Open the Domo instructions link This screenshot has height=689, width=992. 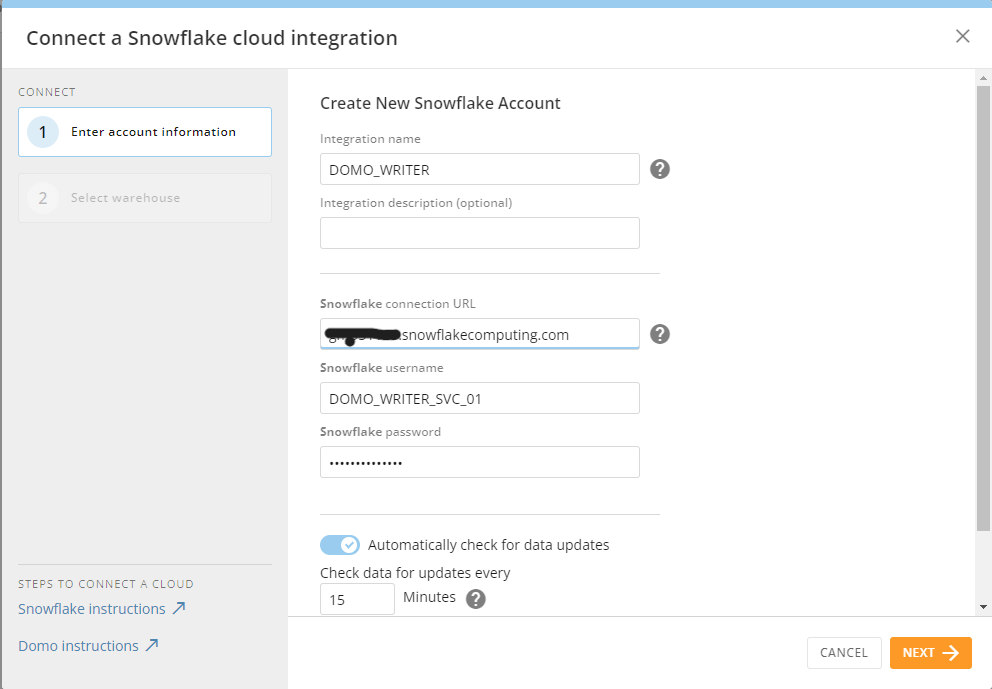point(78,646)
